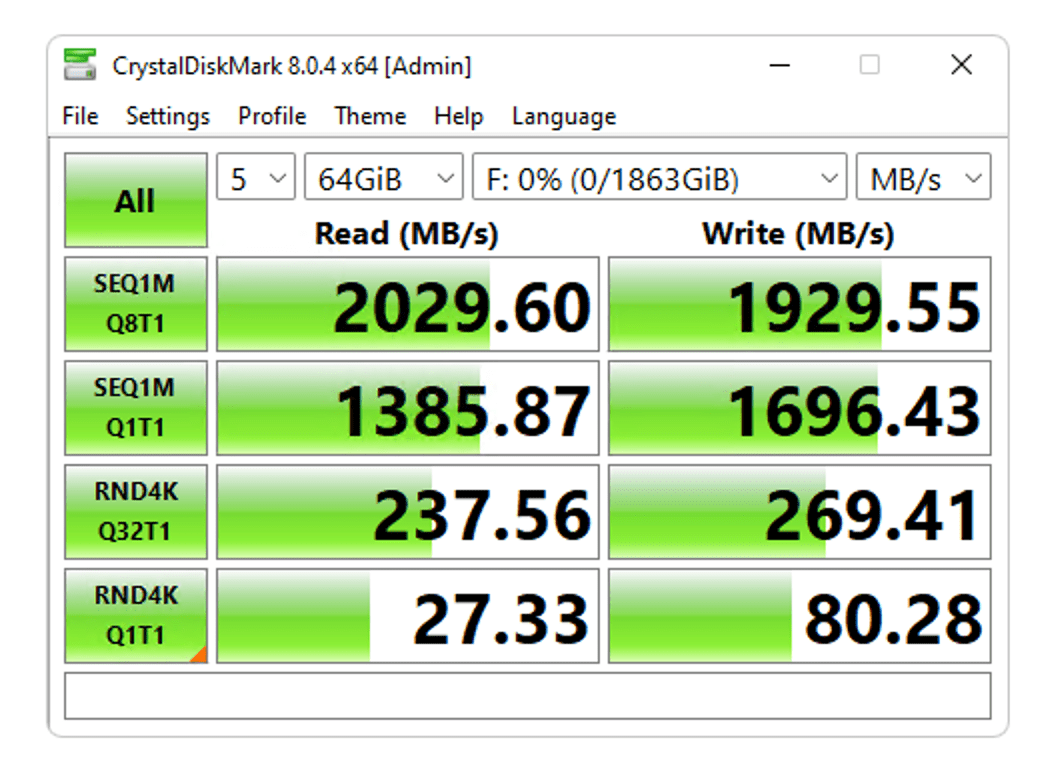Screen dimensions: 1048x772
Task: Click the CrystalDiskMark app icon in title bar
Action: click(80, 66)
